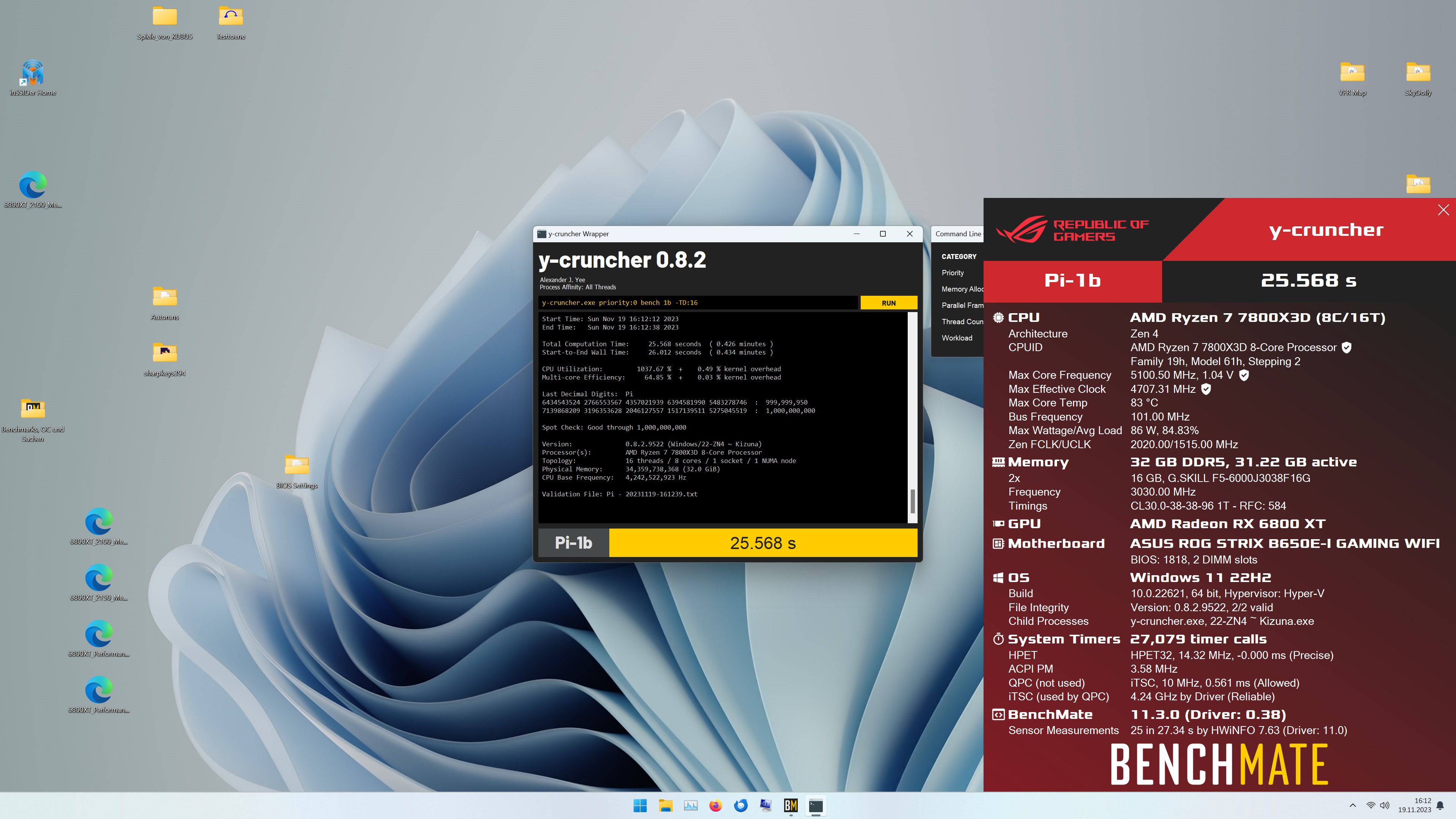Open the SkyDolly folder icon
1456x819 pixels.
click(1418, 78)
